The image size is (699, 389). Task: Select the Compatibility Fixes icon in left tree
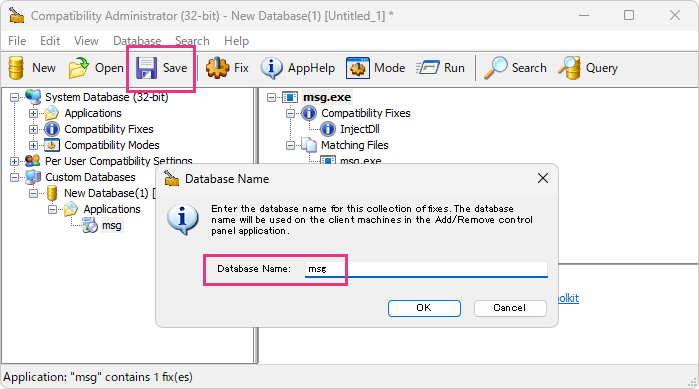(x=52, y=129)
